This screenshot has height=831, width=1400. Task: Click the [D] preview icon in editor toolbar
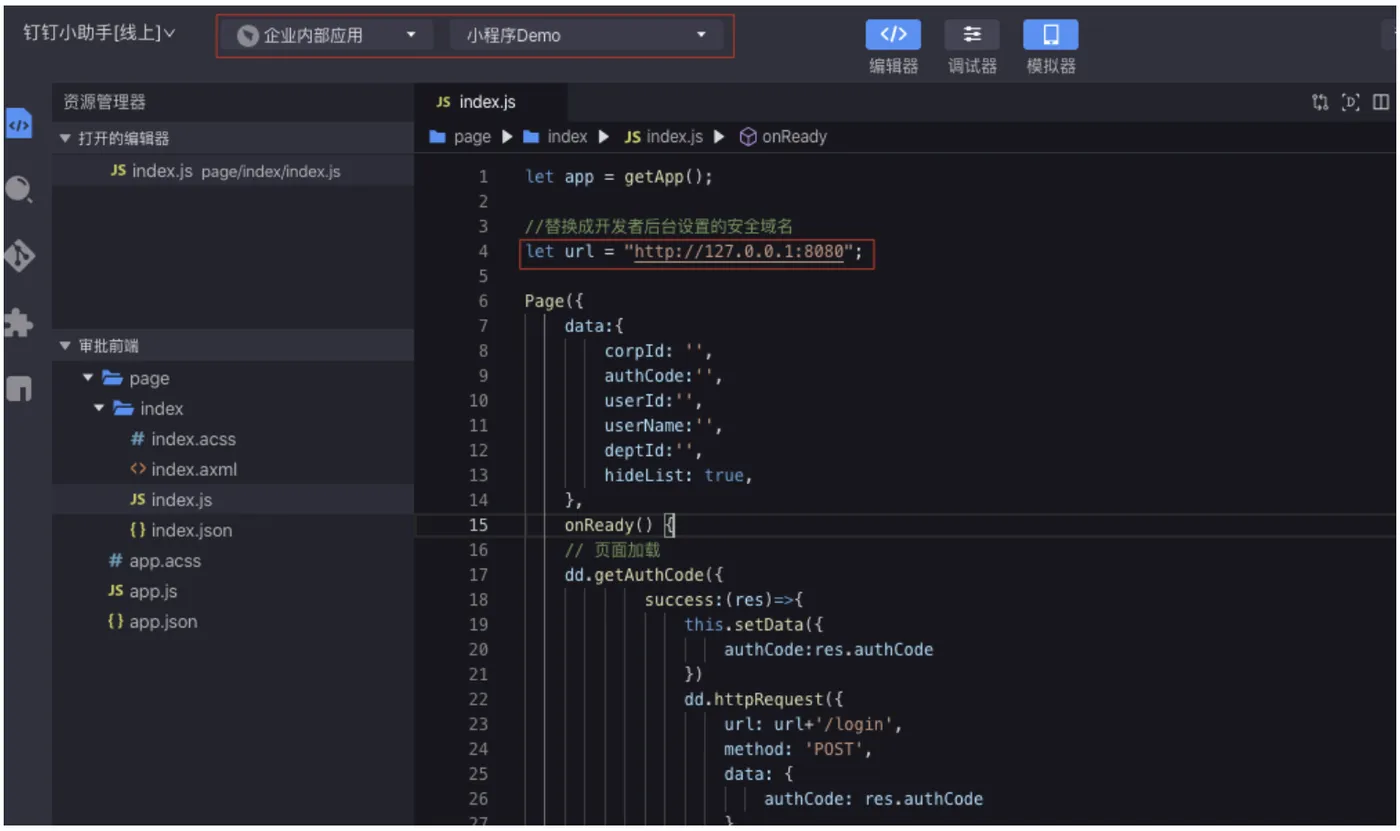click(x=1351, y=102)
